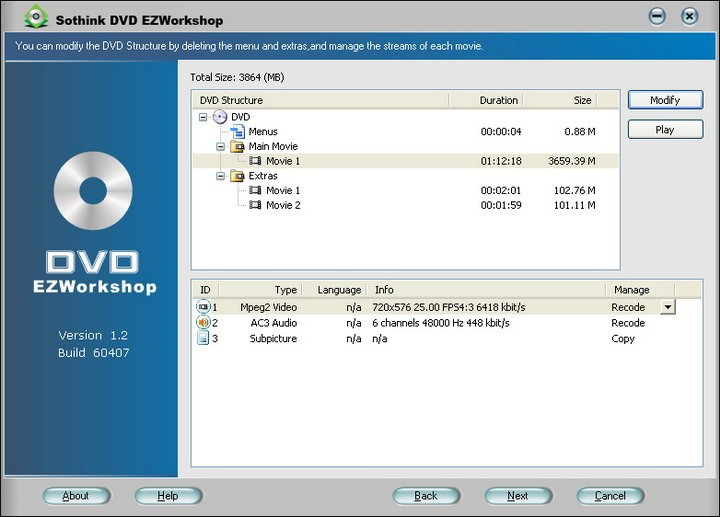The width and height of the screenshot is (720, 517).
Task: Click the DVD disc icon in tree
Action: pos(220,117)
